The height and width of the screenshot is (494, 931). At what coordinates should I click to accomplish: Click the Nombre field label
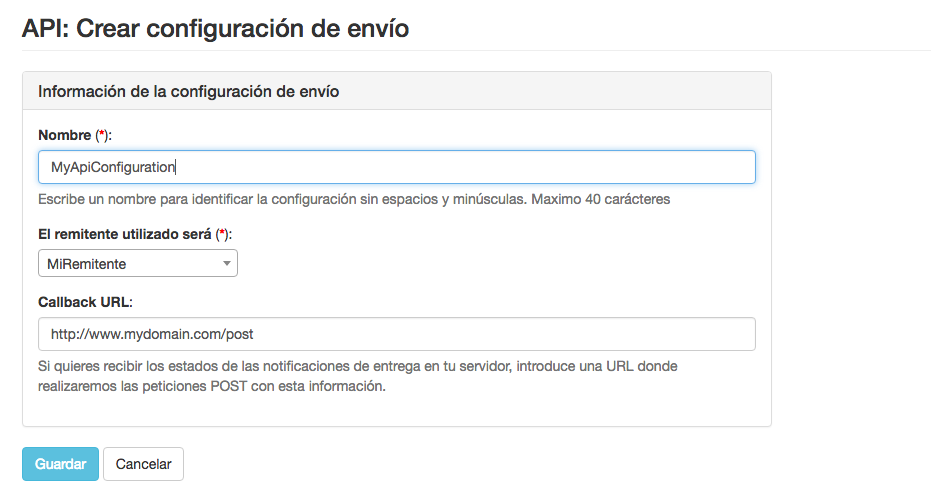pos(63,135)
